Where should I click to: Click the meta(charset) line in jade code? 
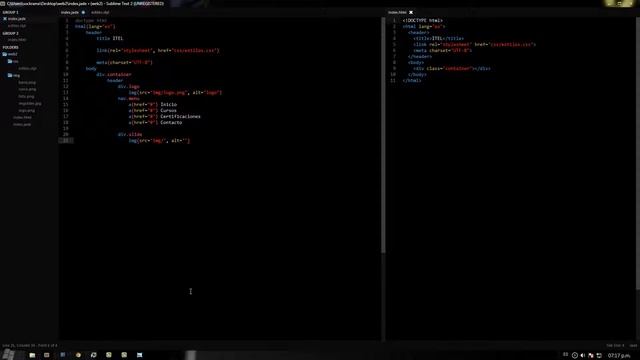tap(124, 62)
